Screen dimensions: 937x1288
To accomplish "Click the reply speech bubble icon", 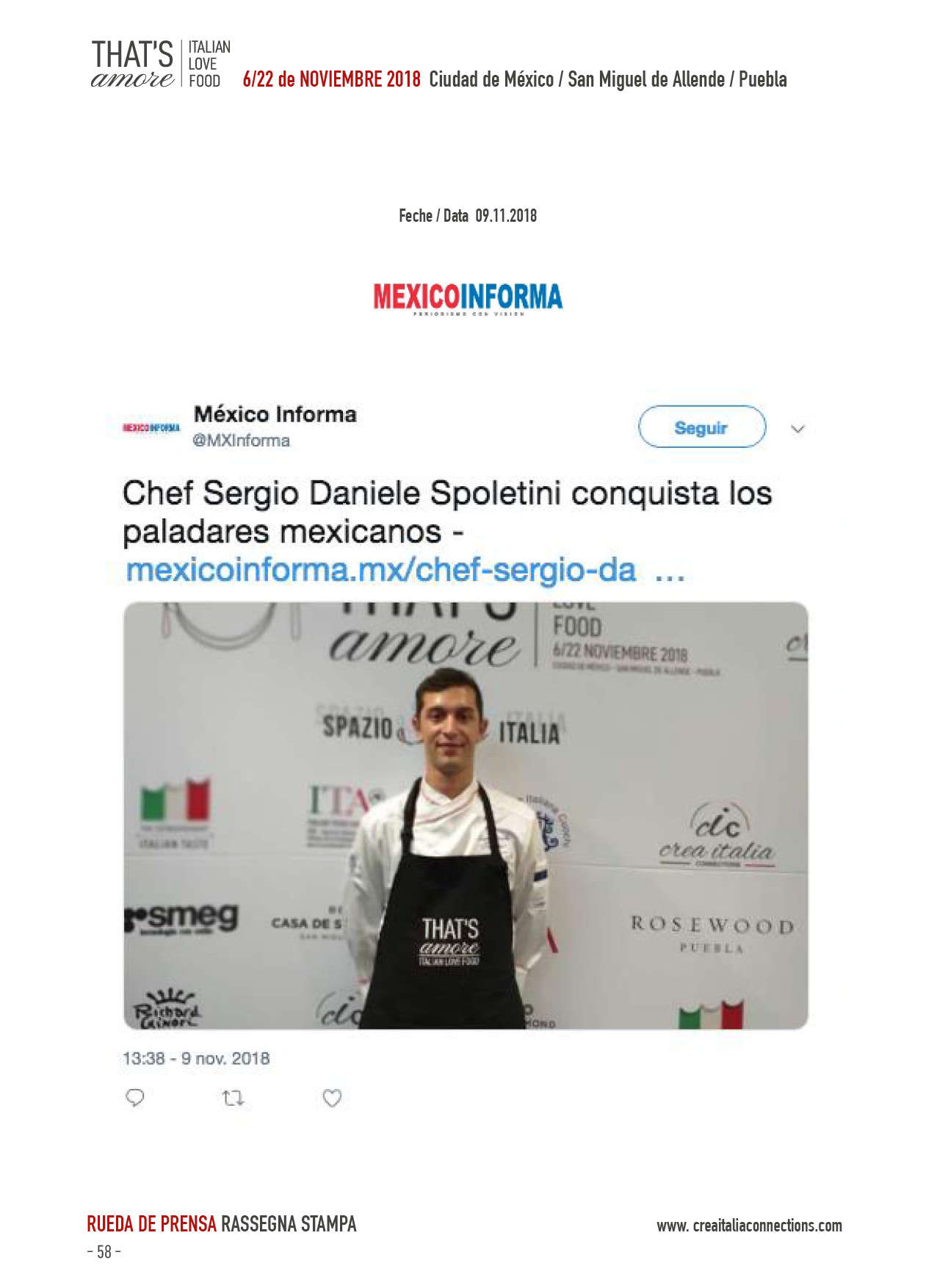I will tap(135, 1098).
